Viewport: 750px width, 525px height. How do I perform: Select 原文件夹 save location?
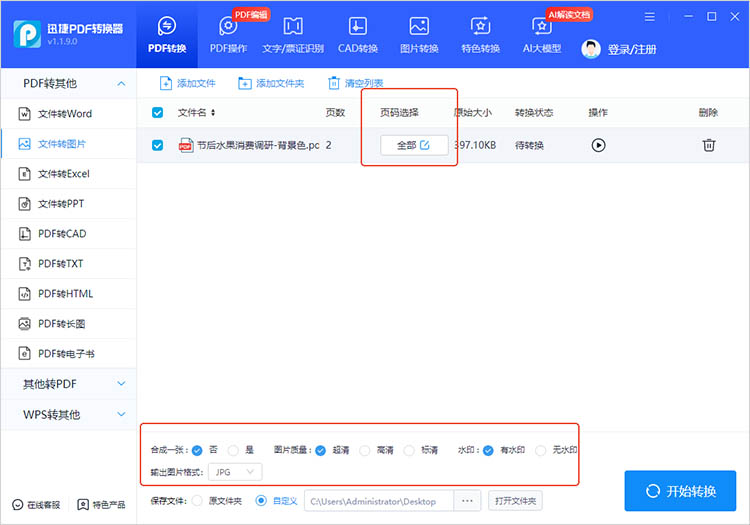point(197,501)
